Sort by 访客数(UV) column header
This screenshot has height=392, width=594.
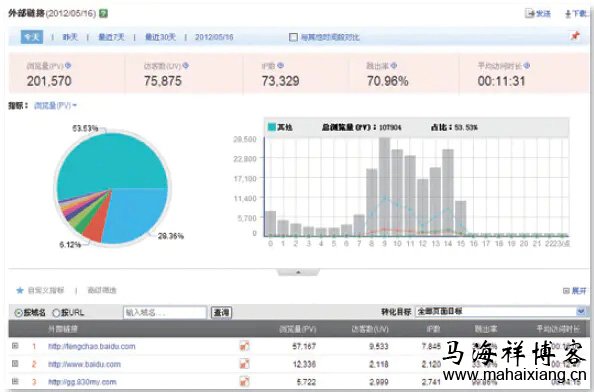click(x=370, y=329)
